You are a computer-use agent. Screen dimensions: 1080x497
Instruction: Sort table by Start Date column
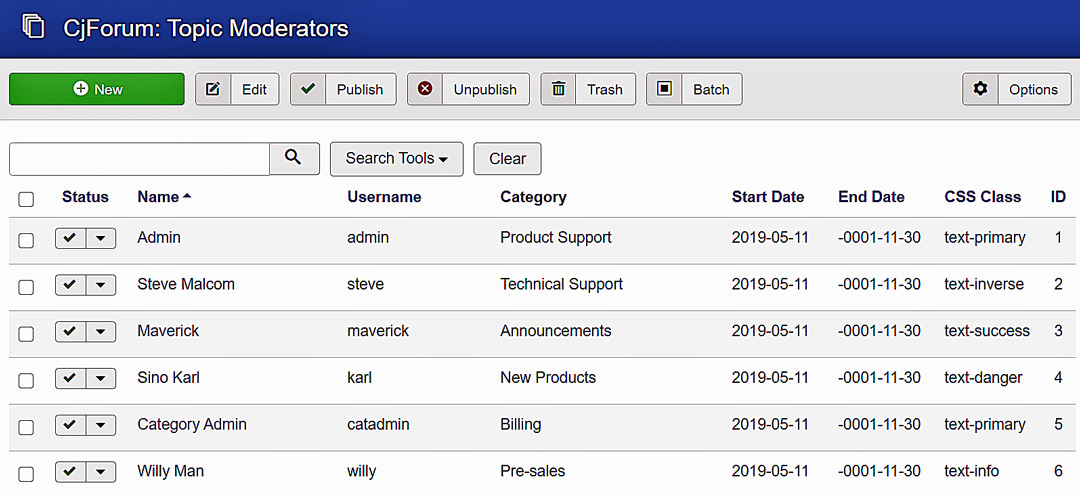(768, 197)
